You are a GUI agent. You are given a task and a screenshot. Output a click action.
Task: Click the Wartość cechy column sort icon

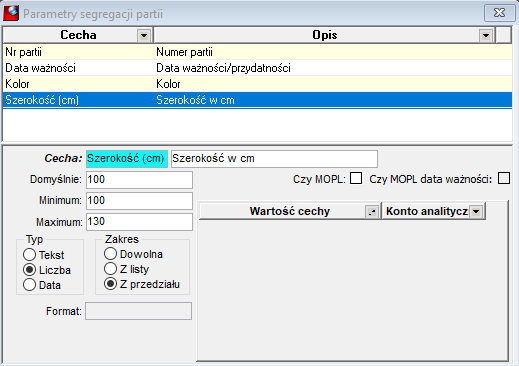pyautogui.click(x=372, y=211)
